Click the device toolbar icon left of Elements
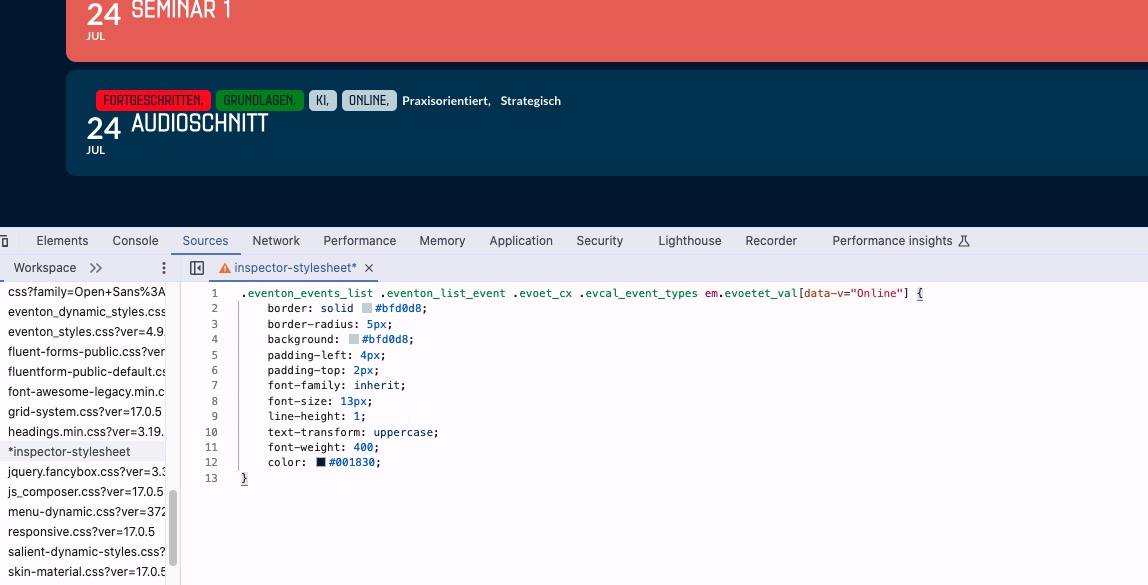This screenshot has width=1148, height=585. (x=5, y=241)
